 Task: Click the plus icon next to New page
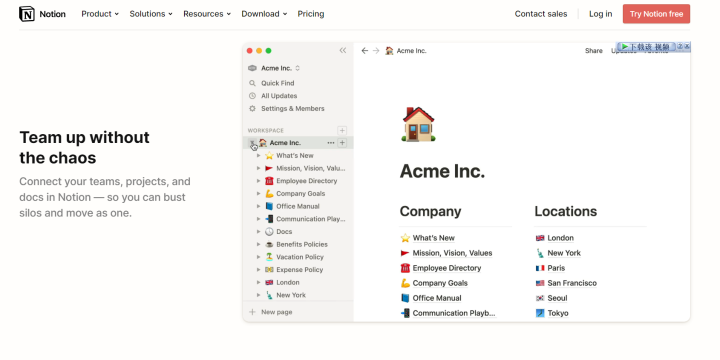pos(252,312)
